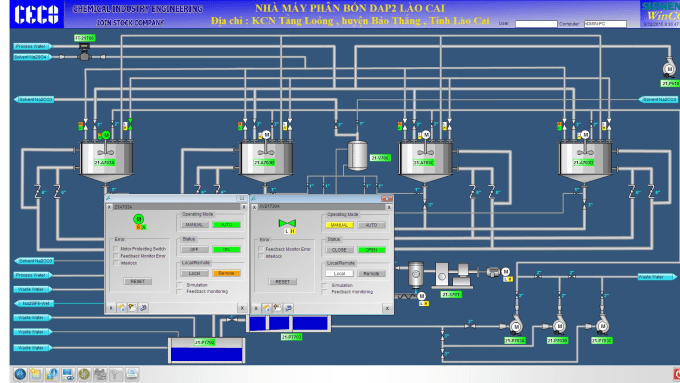Open wrench settings icon in motor faceplate
The height and width of the screenshot is (383, 680).
pyautogui.click(x=143, y=308)
